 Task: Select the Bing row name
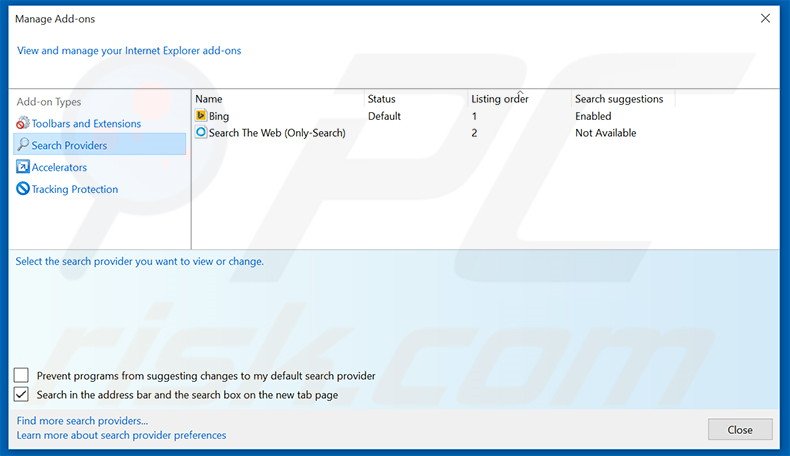pos(219,116)
